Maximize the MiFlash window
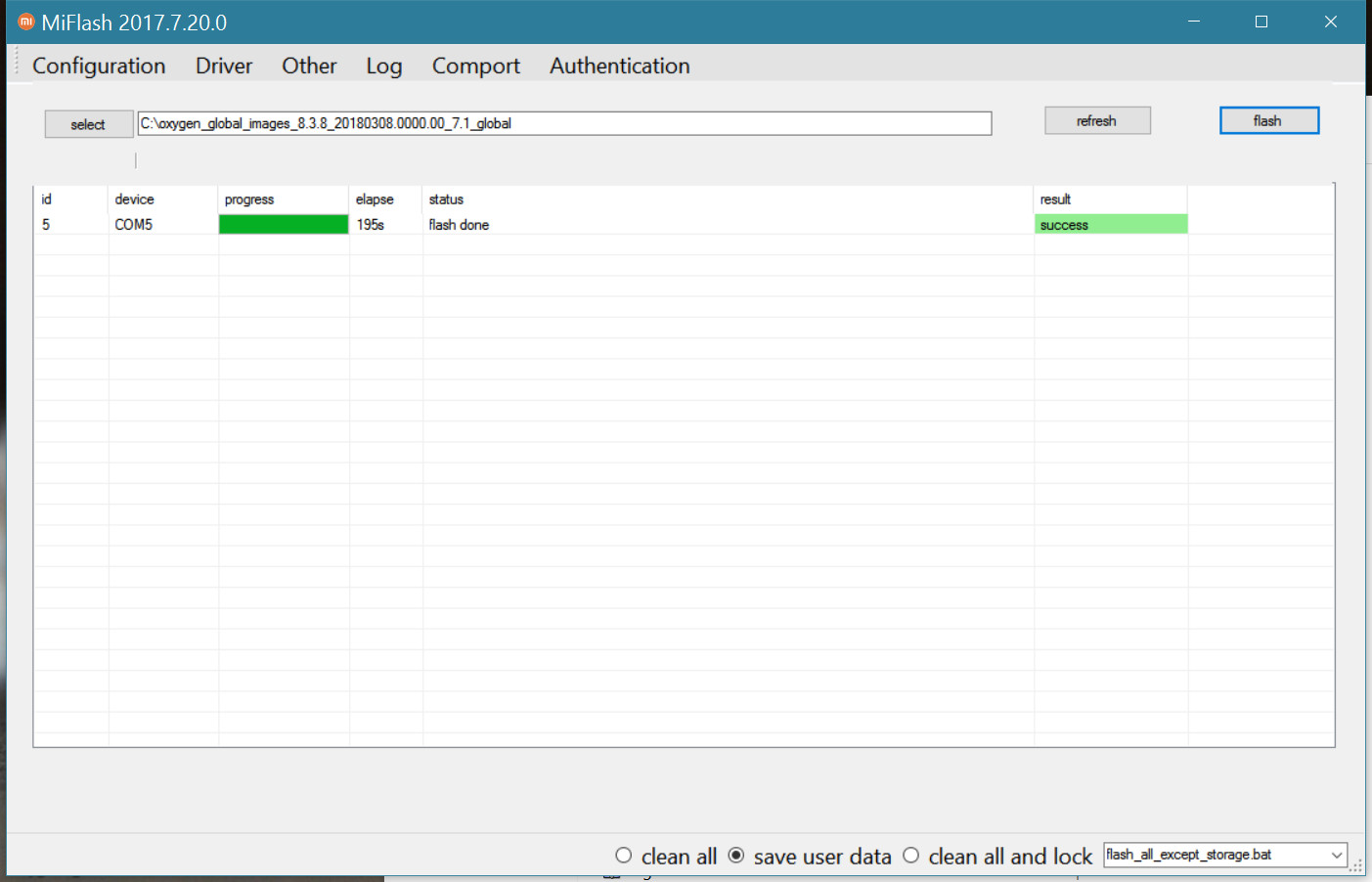This screenshot has width=1372, height=882. point(1261,22)
